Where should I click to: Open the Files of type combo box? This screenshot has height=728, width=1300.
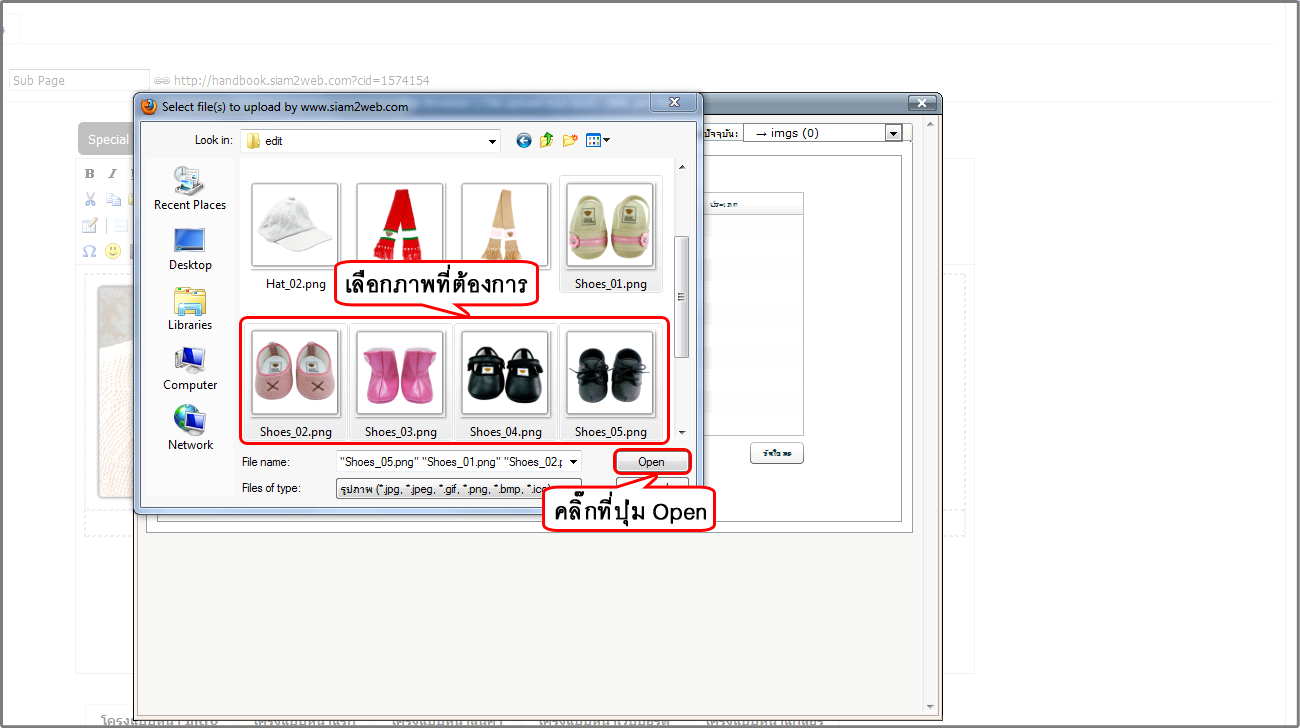[x=459, y=489]
